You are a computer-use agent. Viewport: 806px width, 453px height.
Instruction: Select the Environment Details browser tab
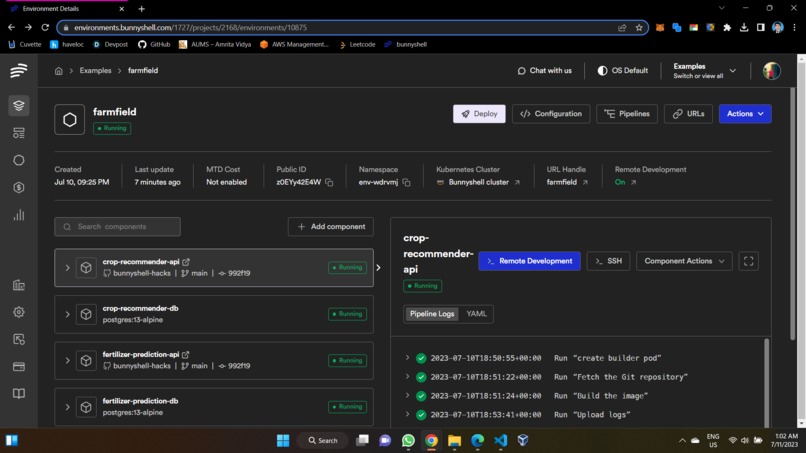click(x=67, y=9)
